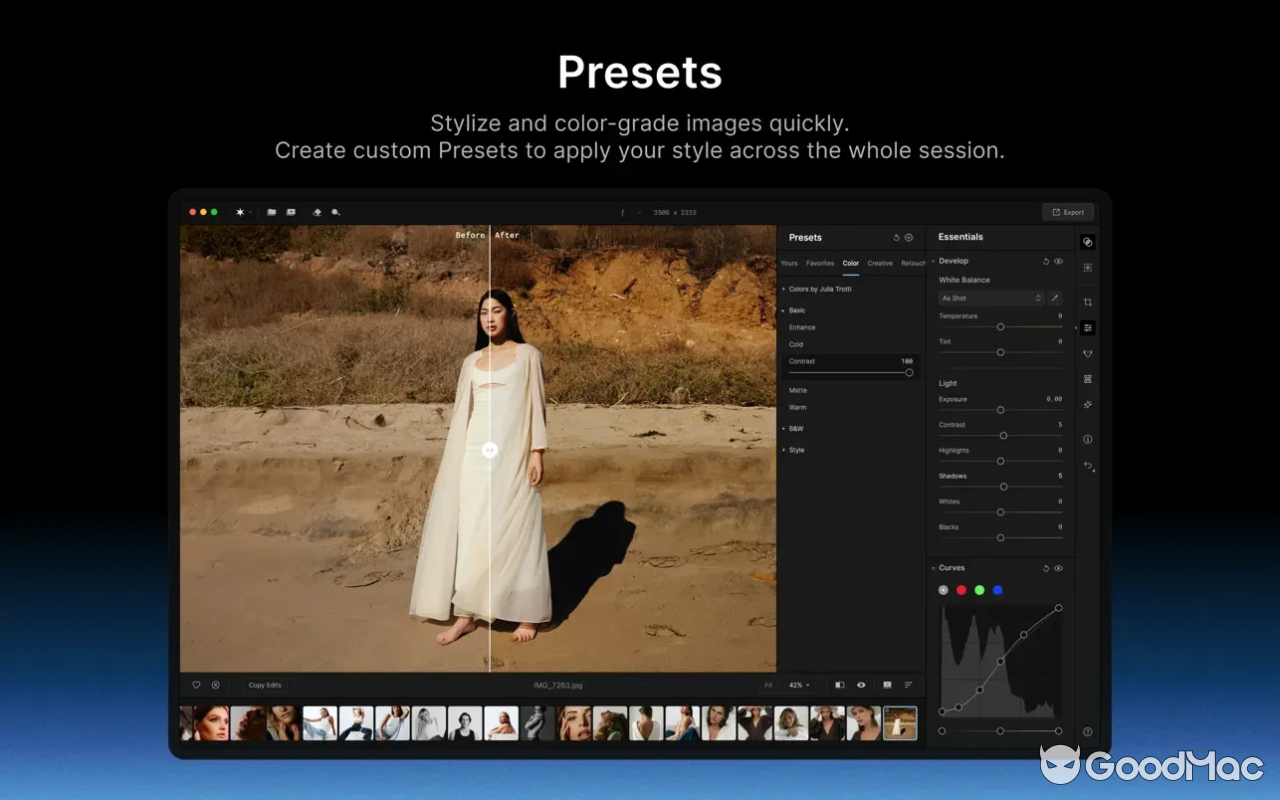Expand the B&W presets group

point(795,428)
